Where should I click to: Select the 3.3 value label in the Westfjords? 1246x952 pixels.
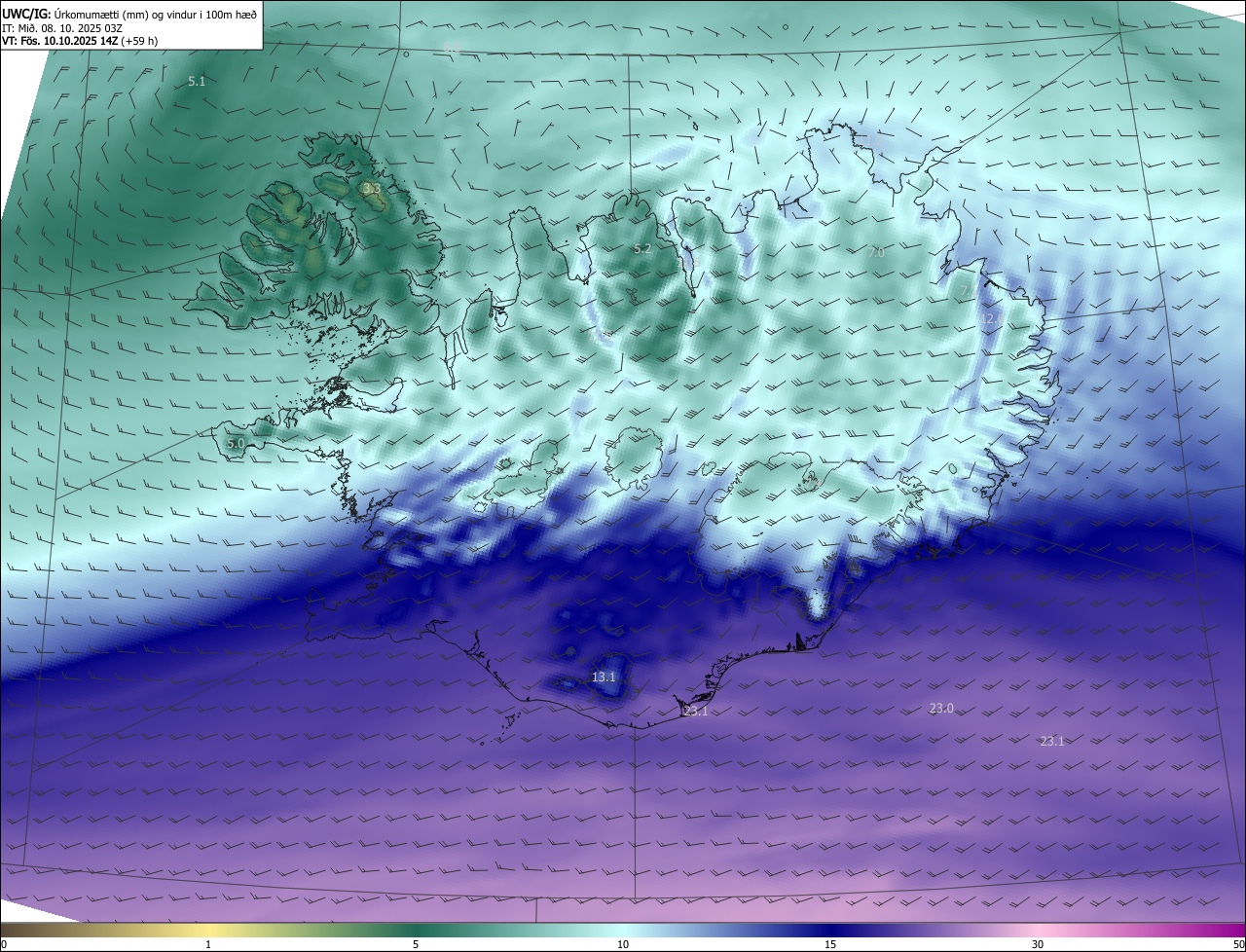(371, 189)
